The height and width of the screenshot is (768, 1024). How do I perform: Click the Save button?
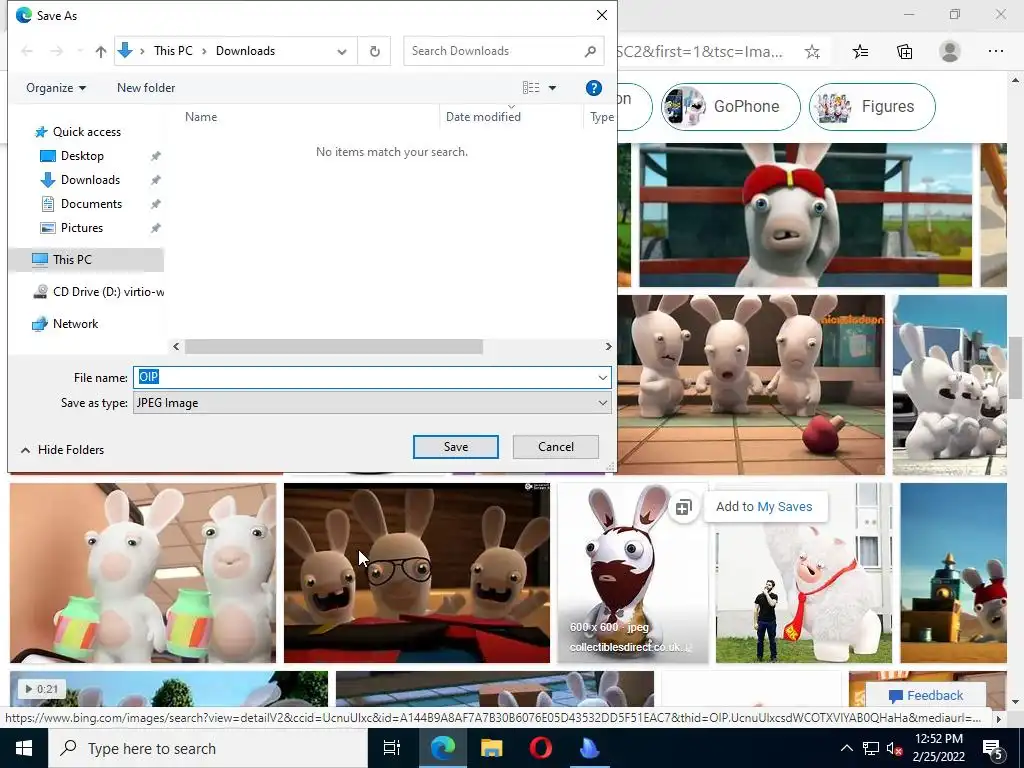(x=456, y=447)
